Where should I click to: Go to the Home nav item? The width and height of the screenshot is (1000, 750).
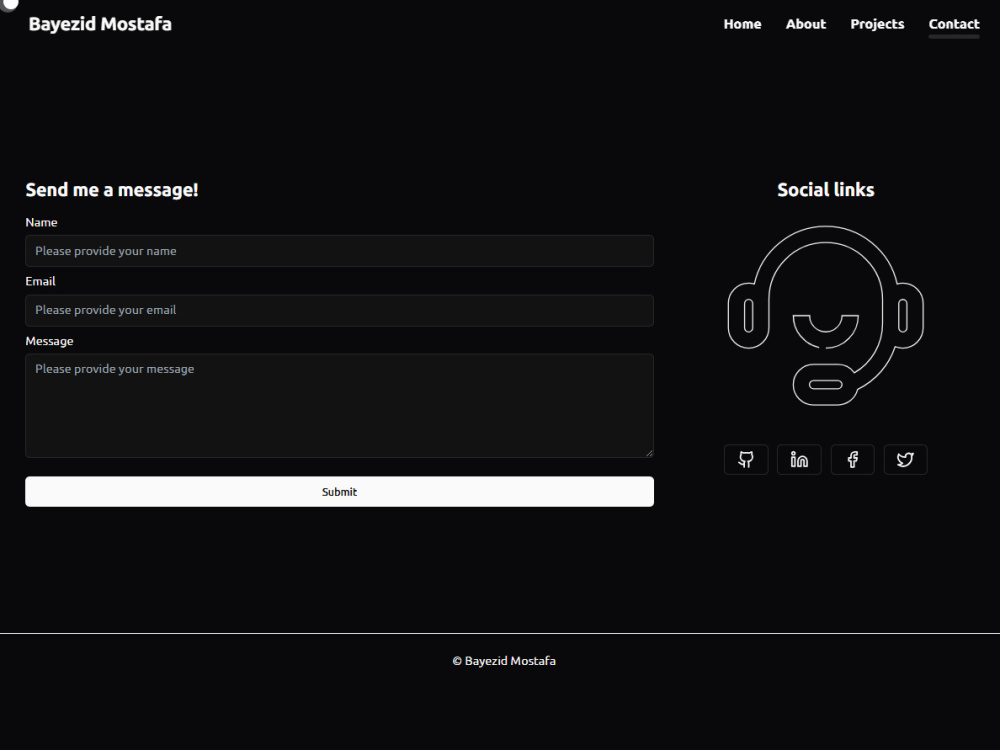pyautogui.click(x=742, y=24)
